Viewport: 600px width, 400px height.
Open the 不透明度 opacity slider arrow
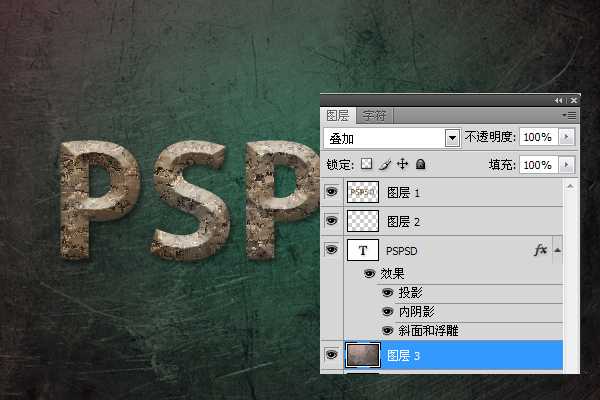(568, 137)
